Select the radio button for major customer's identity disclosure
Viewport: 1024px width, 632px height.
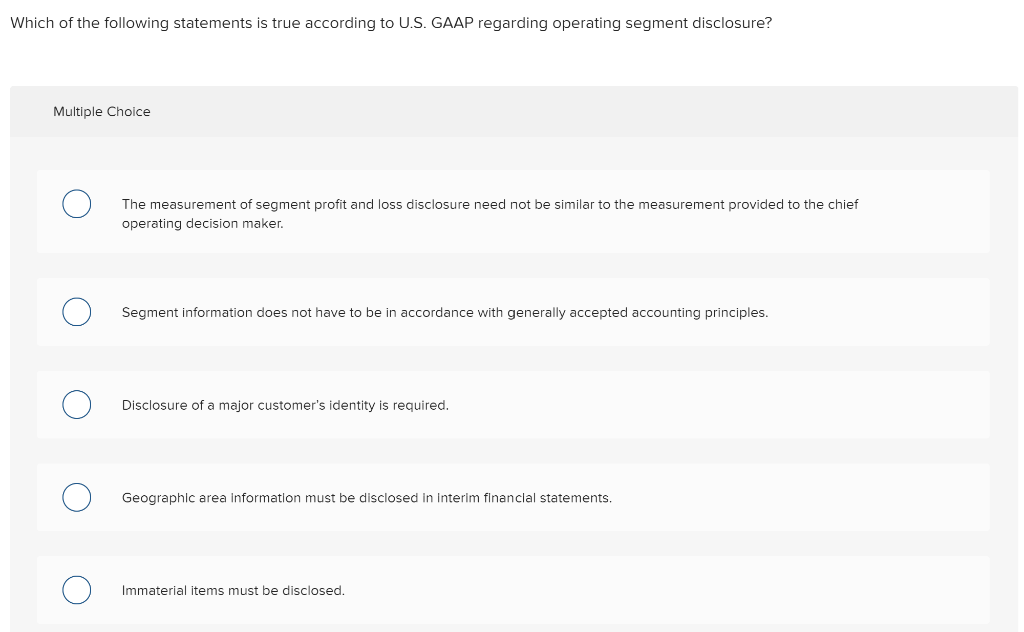(77, 404)
